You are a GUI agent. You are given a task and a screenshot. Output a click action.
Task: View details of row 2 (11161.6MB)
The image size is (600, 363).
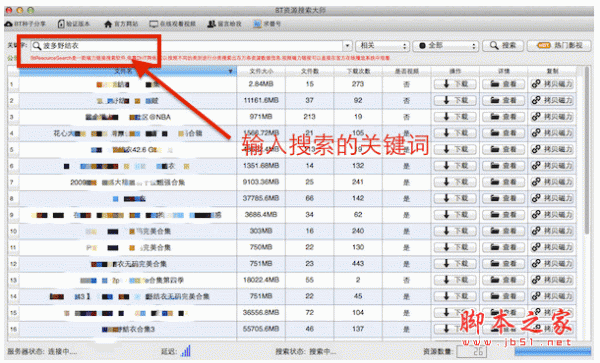503,101
